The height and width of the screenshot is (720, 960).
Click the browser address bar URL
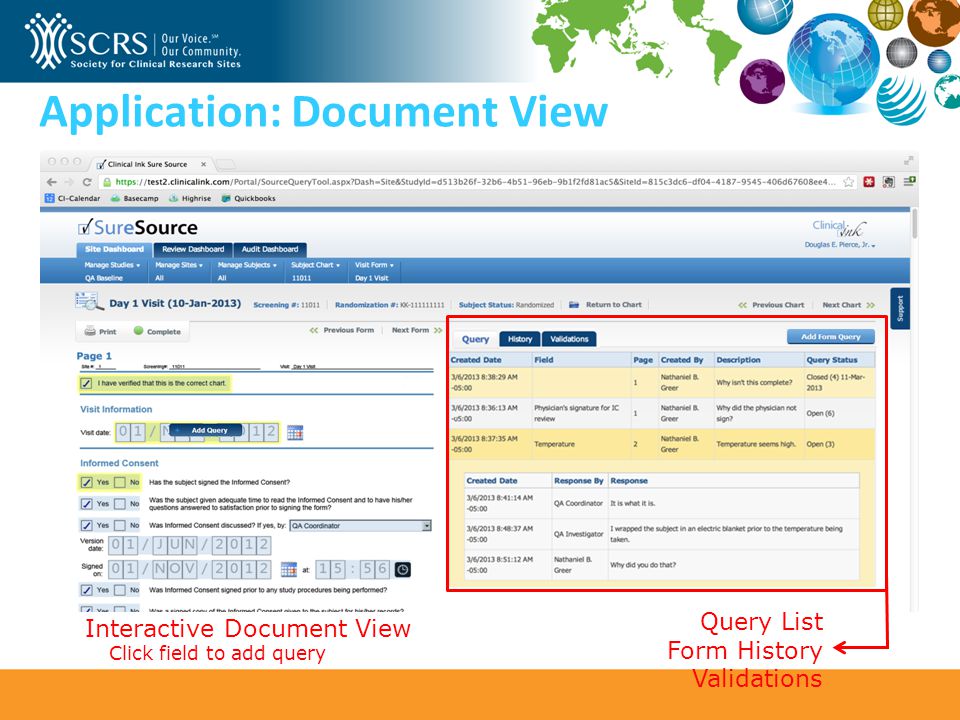475,182
